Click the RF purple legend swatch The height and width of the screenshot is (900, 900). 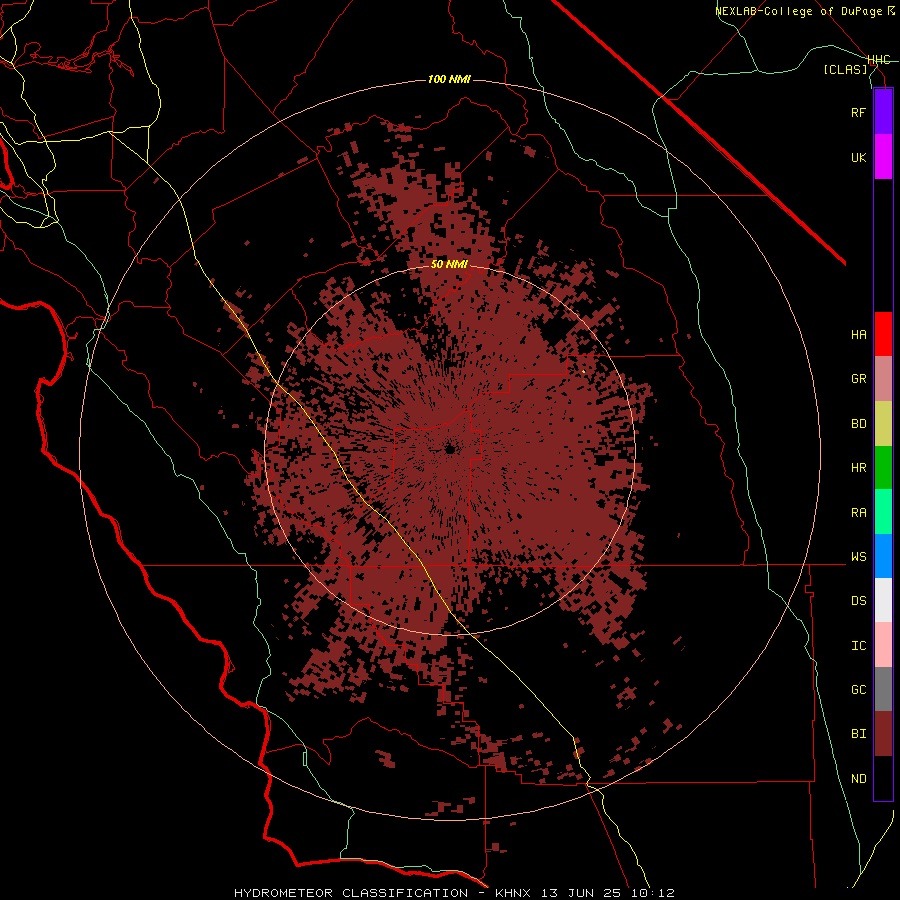point(883,112)
